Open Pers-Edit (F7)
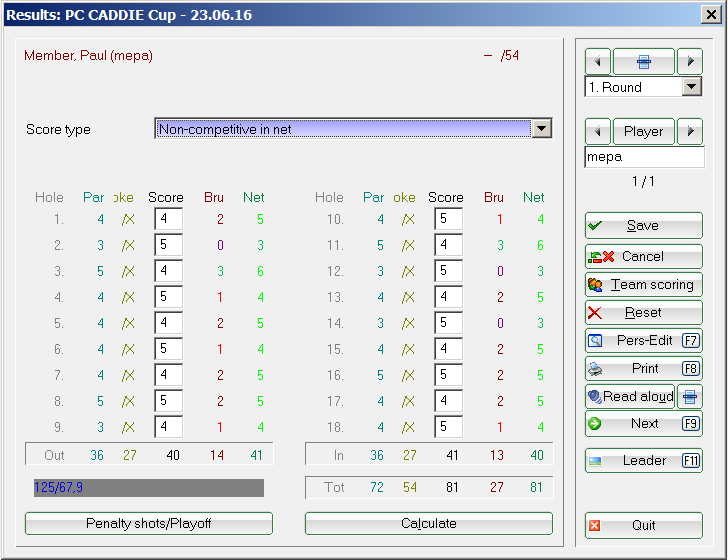The width and height of the screenshot is (728, 560). point(644,341)
